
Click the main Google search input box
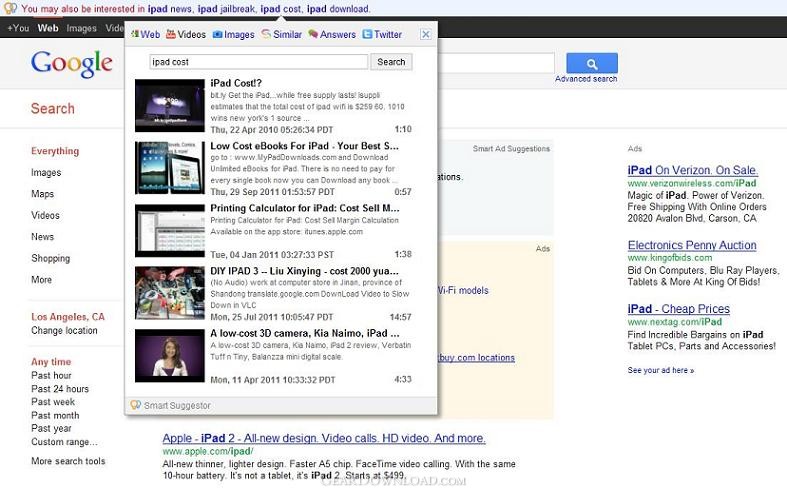[497, 63]
